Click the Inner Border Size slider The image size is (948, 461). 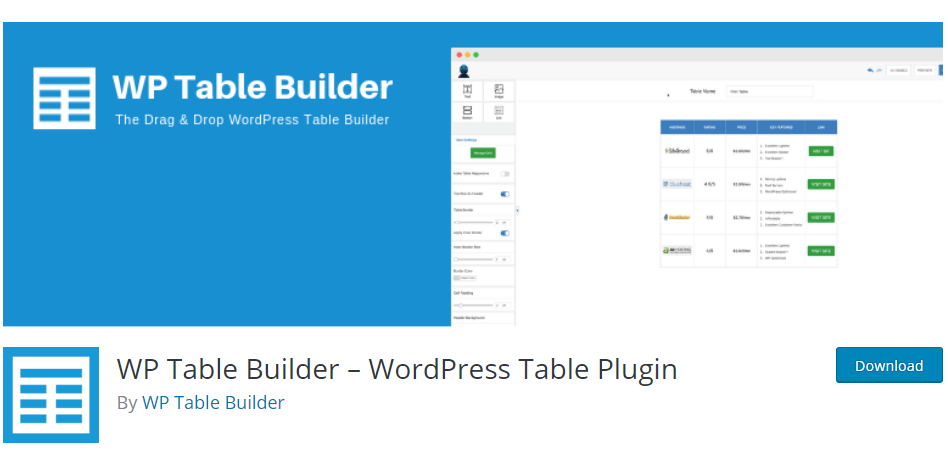click(x=473, y=260)
